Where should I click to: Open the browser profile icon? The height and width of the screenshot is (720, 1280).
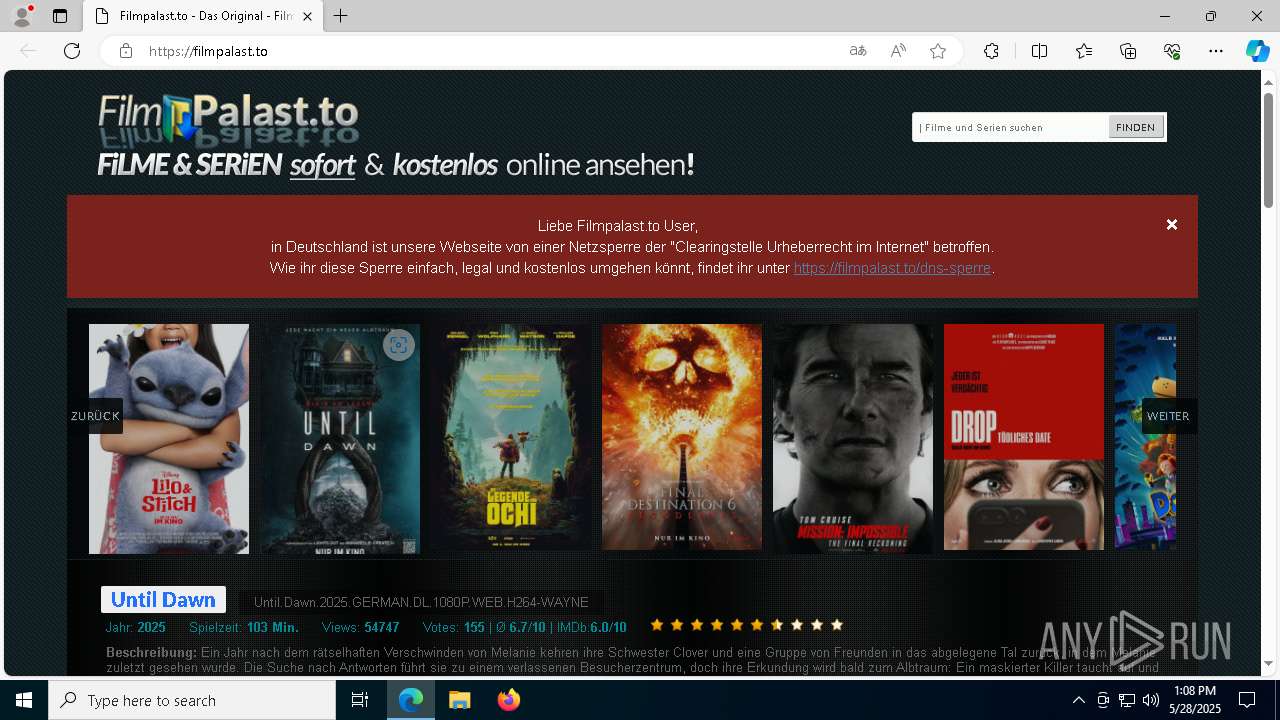coord(22,16)
